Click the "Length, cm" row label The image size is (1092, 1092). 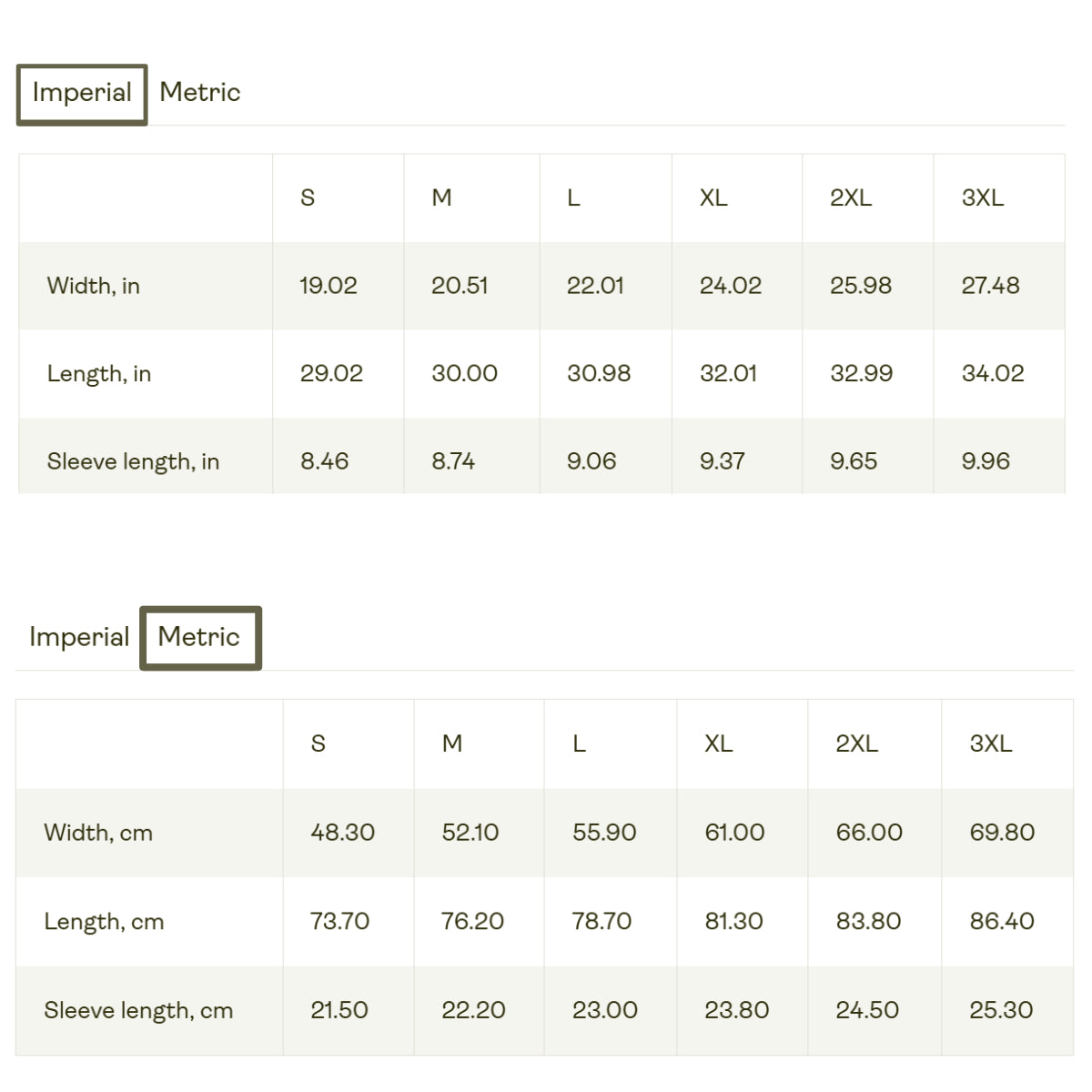tap(104, 922)
